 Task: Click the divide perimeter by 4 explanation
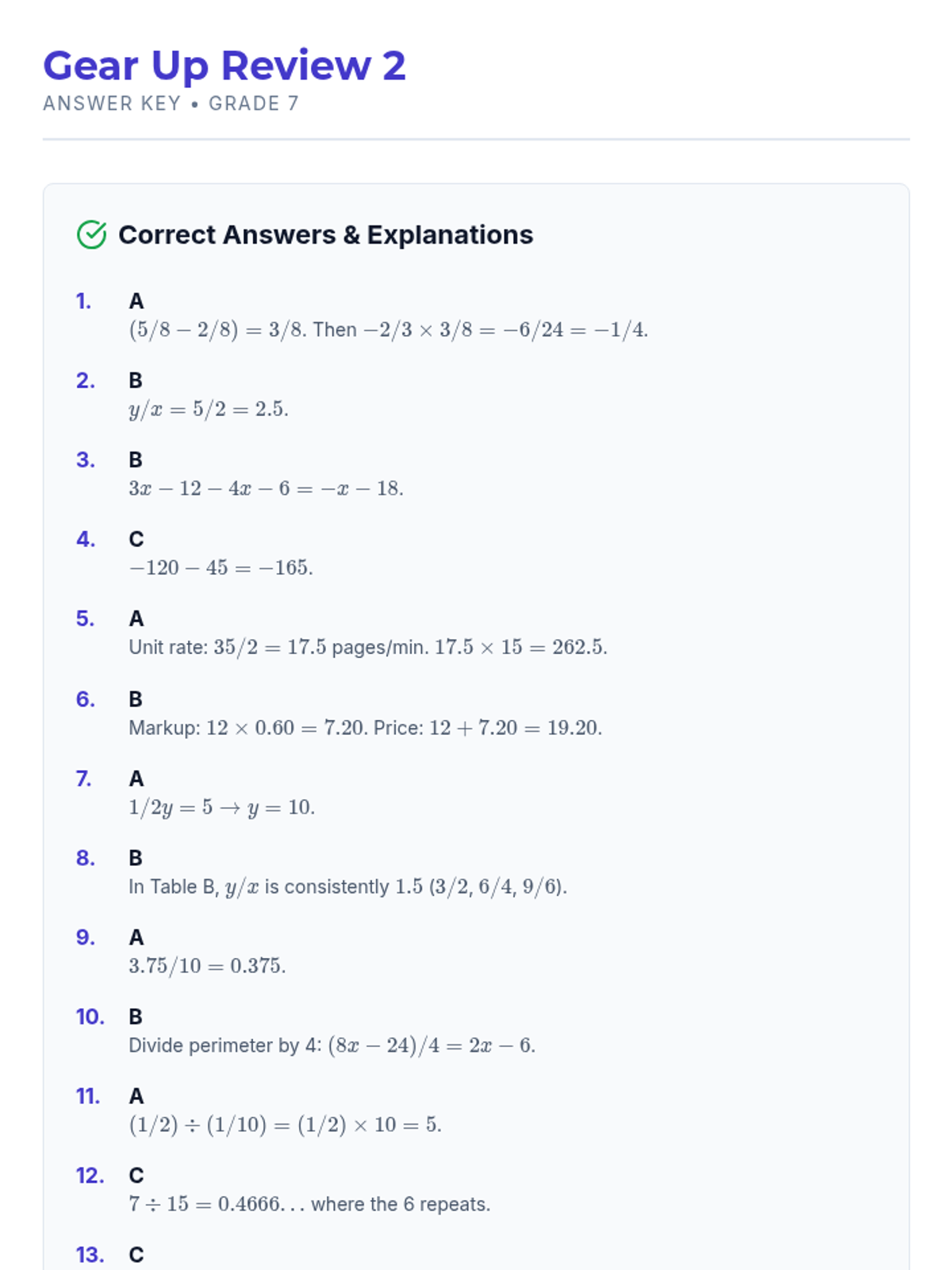332,1046
